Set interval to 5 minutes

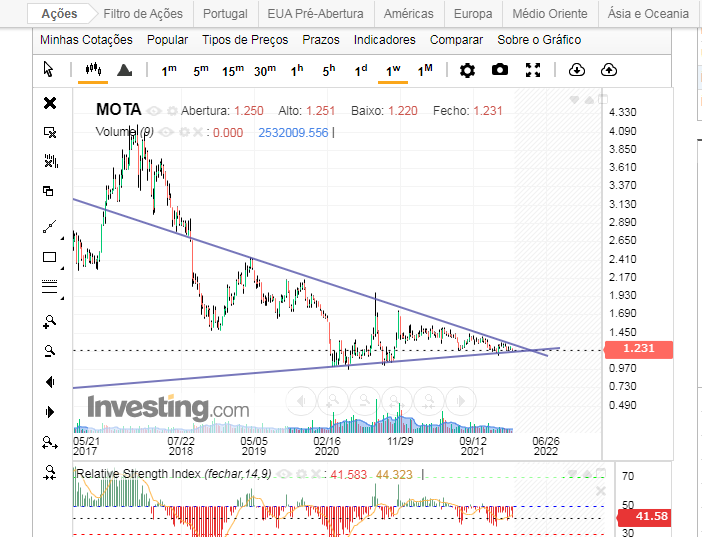(x=201, y=70)
